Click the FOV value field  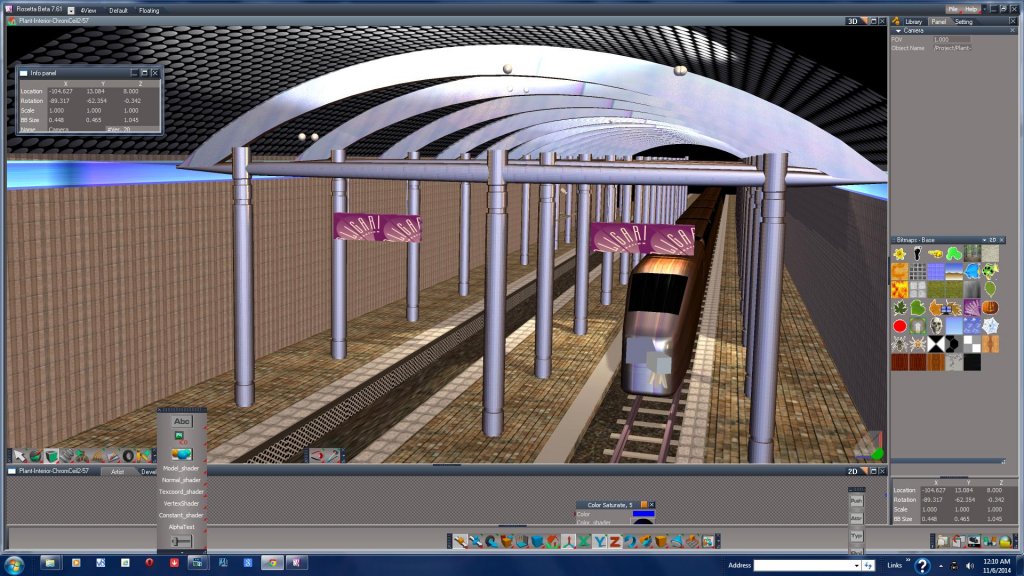[x=952, y=39]
